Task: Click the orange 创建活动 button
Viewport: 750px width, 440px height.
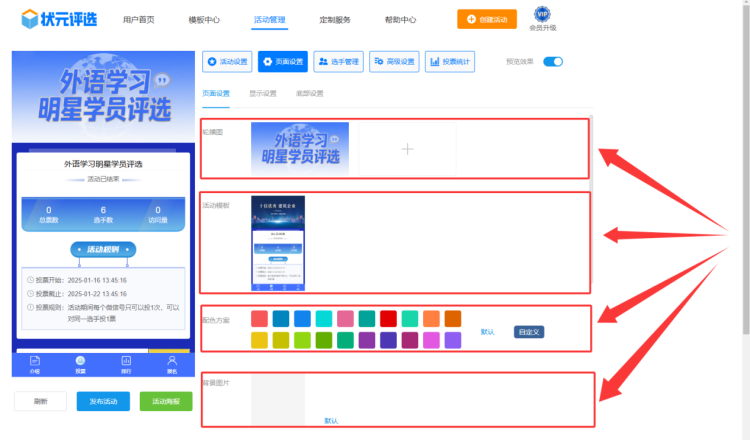Action: click(486, 19)
